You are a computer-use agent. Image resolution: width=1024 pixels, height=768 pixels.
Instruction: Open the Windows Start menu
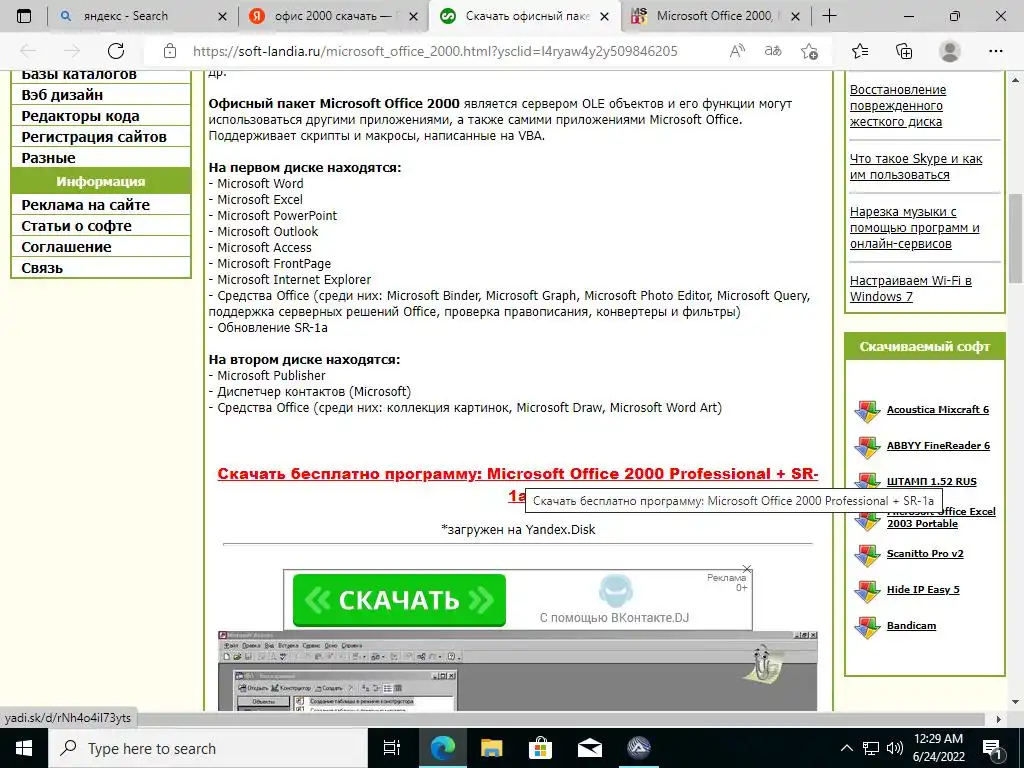(x=24, y=748)
